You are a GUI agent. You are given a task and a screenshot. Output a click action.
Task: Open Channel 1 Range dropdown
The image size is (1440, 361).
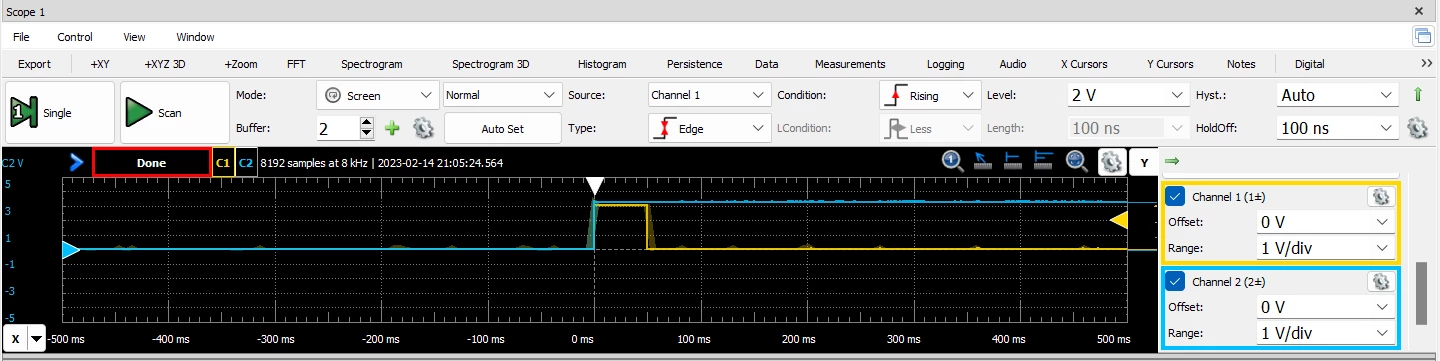coord(1325,248)
